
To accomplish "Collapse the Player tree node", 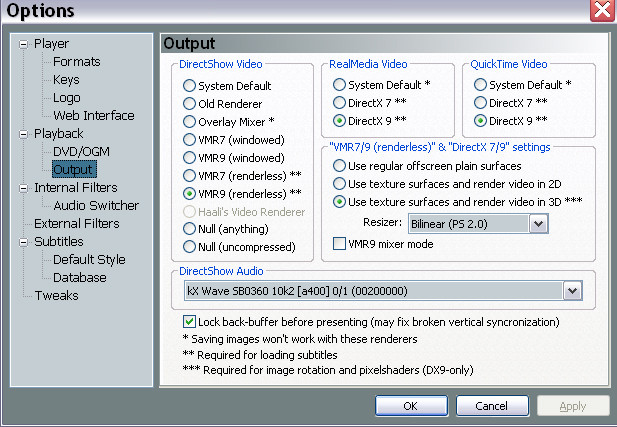I will click(x=24, y=44).
